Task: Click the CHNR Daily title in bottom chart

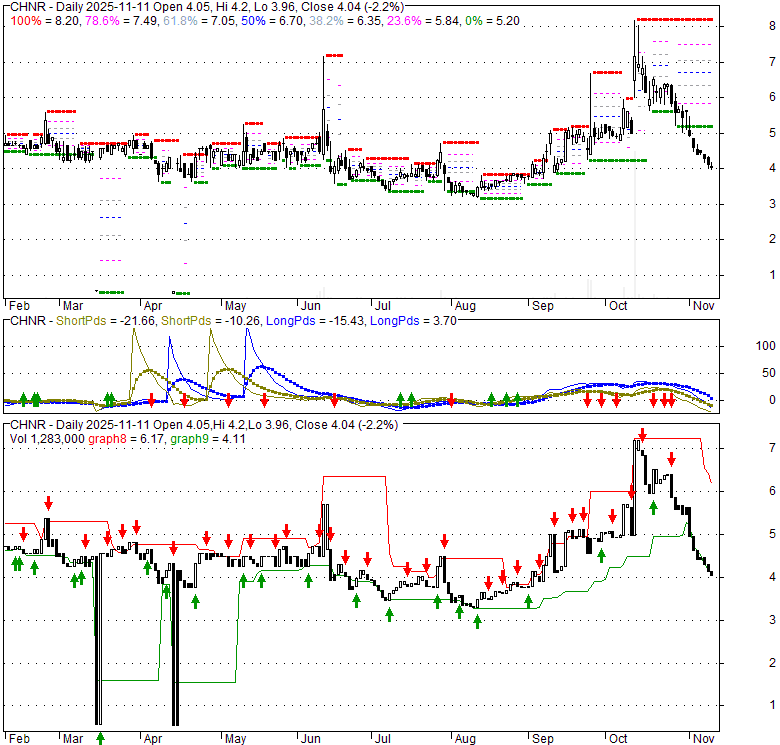Action: click(204, 425)
